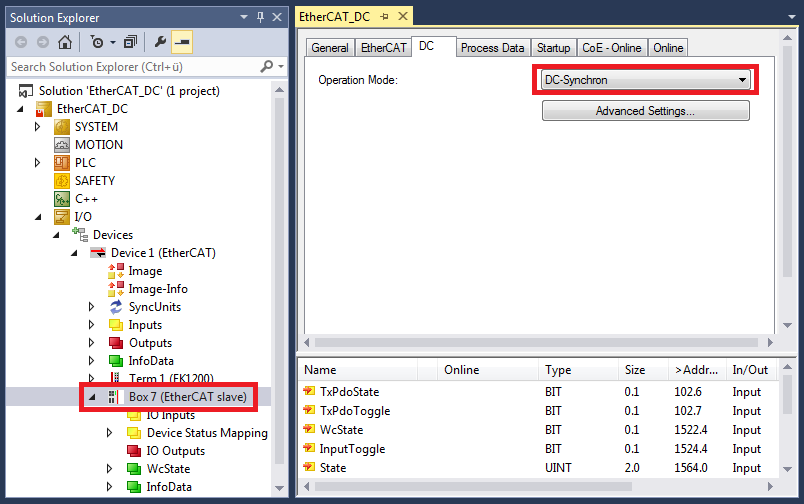Sort by the Type column header
The width and height of the screenshot is (804, 504).
point(577,370)
